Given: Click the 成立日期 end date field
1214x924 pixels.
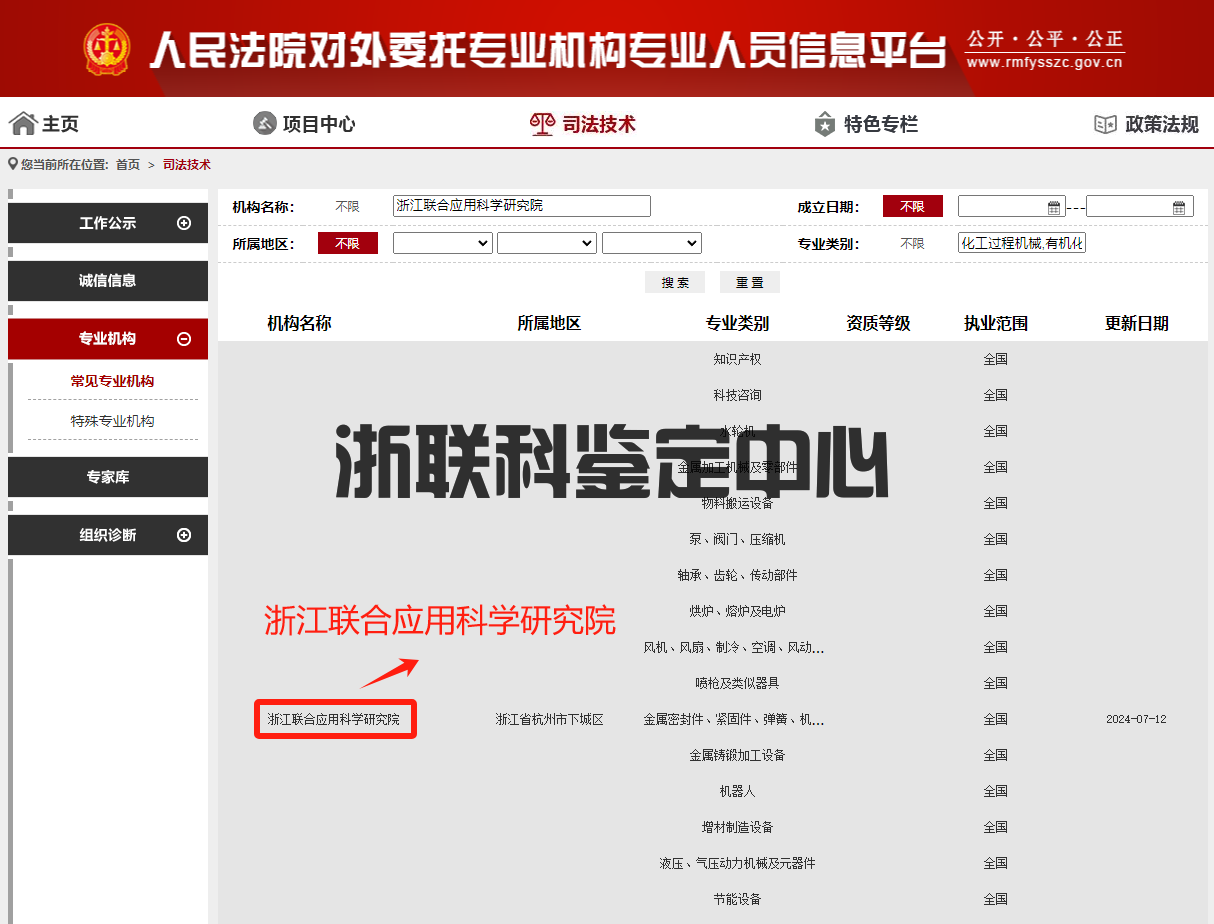Looking at the screenshot, I should pos(1140,207).
